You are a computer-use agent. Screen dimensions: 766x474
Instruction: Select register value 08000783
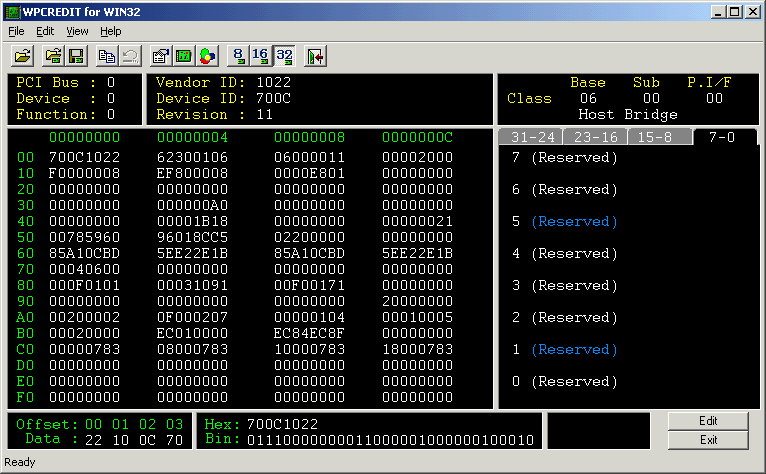click(192, 349)
